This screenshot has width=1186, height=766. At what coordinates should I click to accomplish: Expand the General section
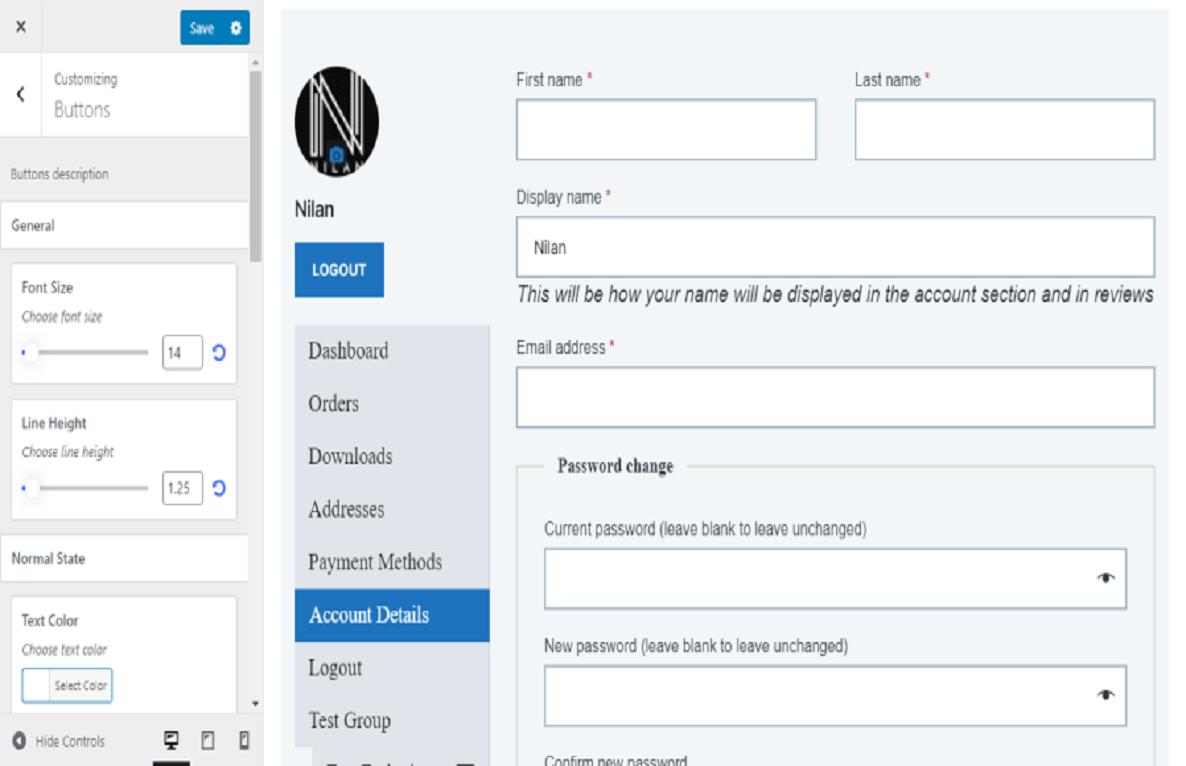point(124,225)
